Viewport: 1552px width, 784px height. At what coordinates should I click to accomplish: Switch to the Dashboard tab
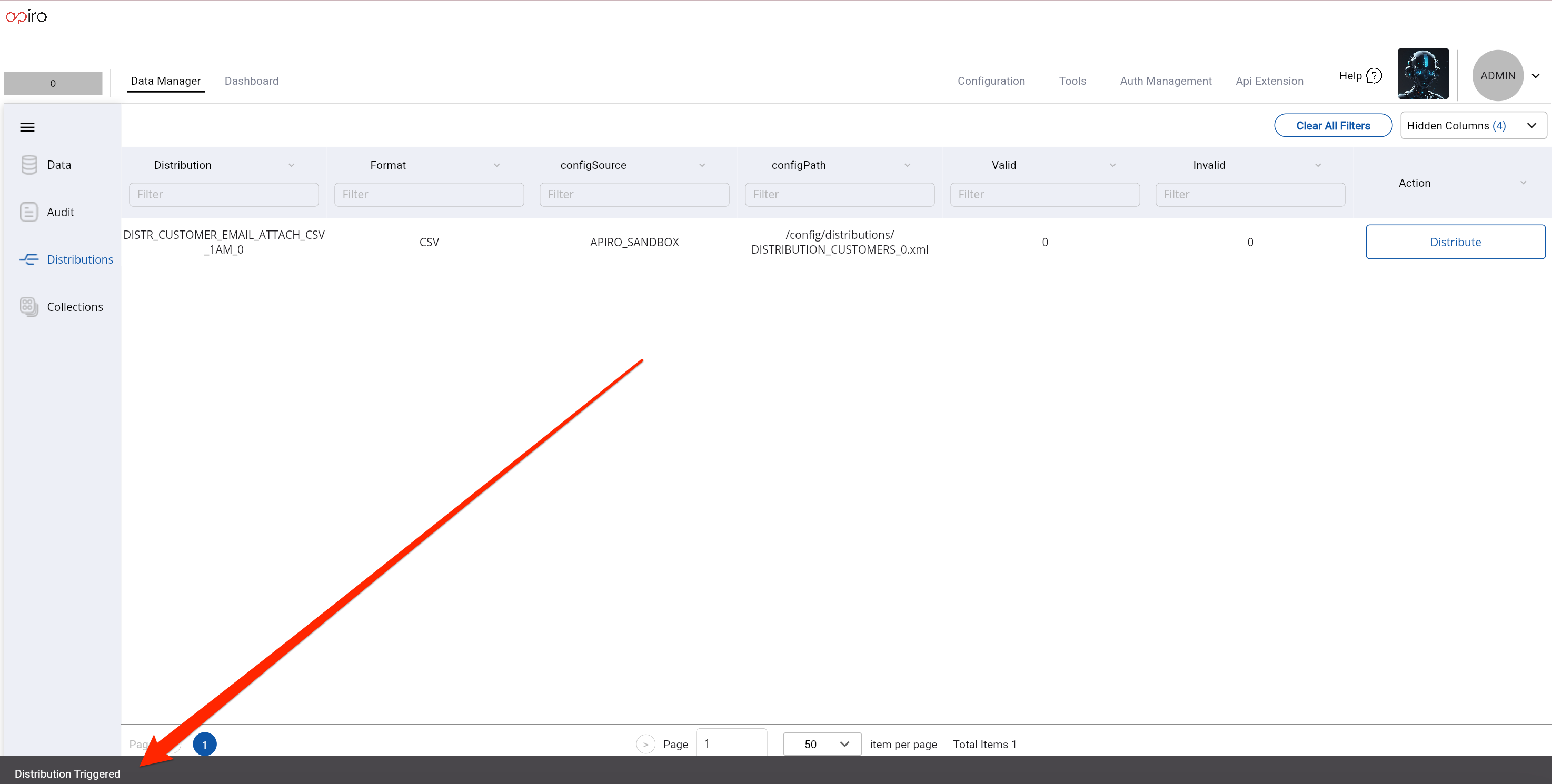[251, 81]
